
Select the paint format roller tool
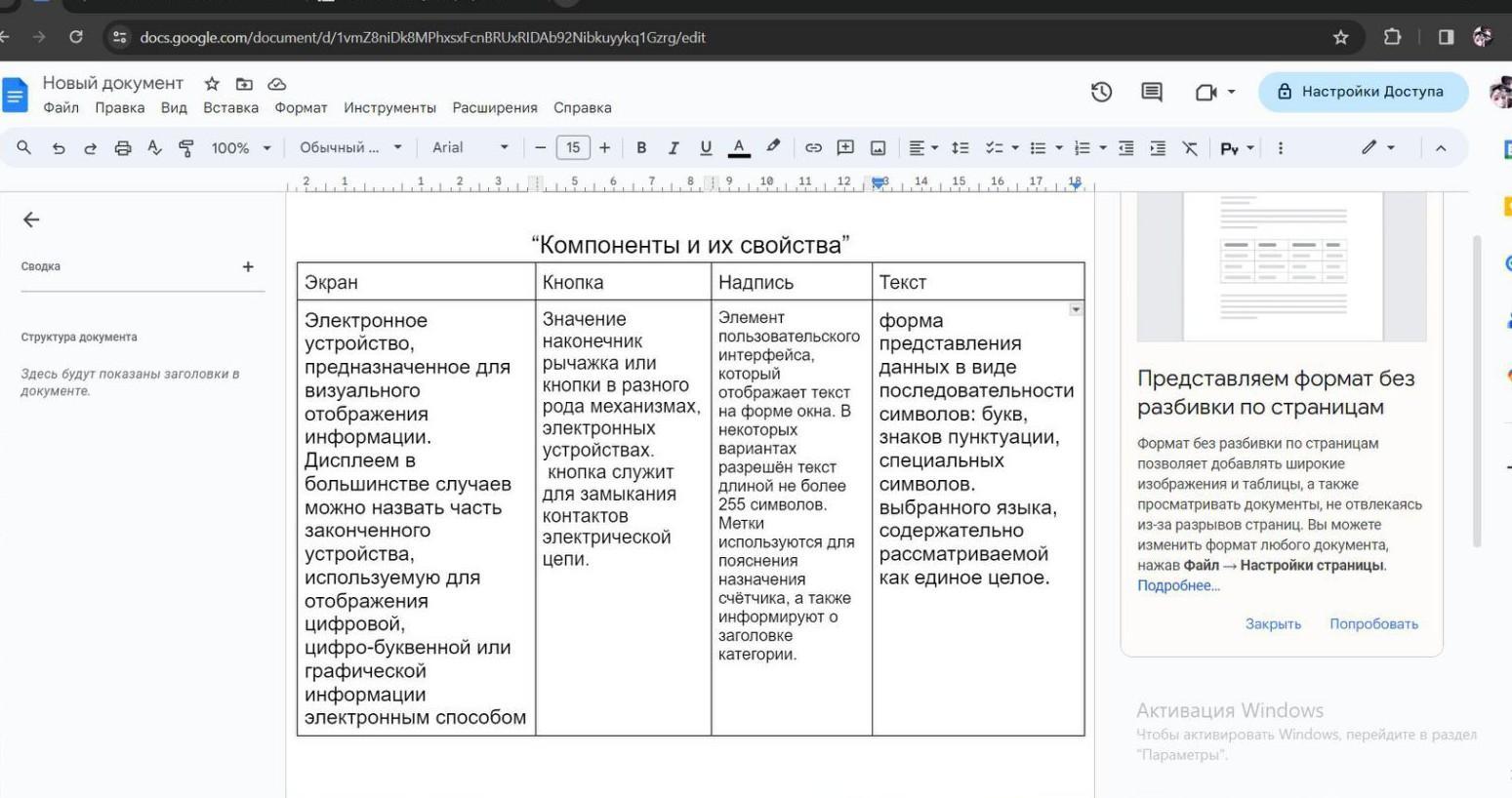(186, 148)
